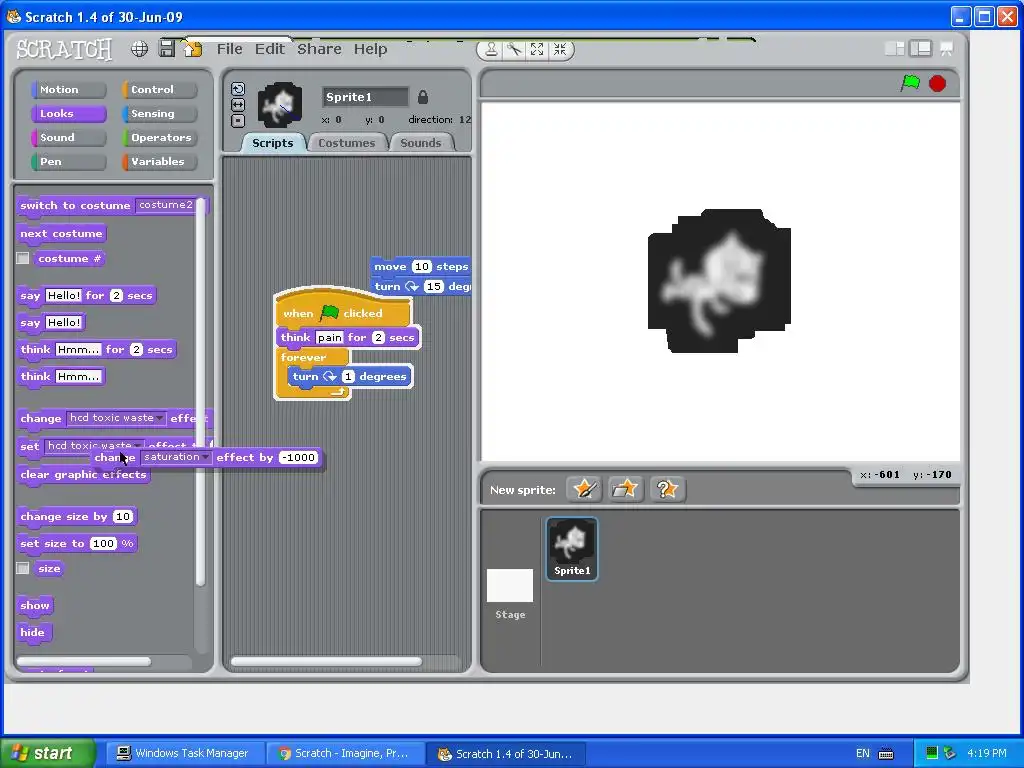This screenshot has width=1024, height=768.
Task: Set rotation style to left-right flip
Action: 238,104
